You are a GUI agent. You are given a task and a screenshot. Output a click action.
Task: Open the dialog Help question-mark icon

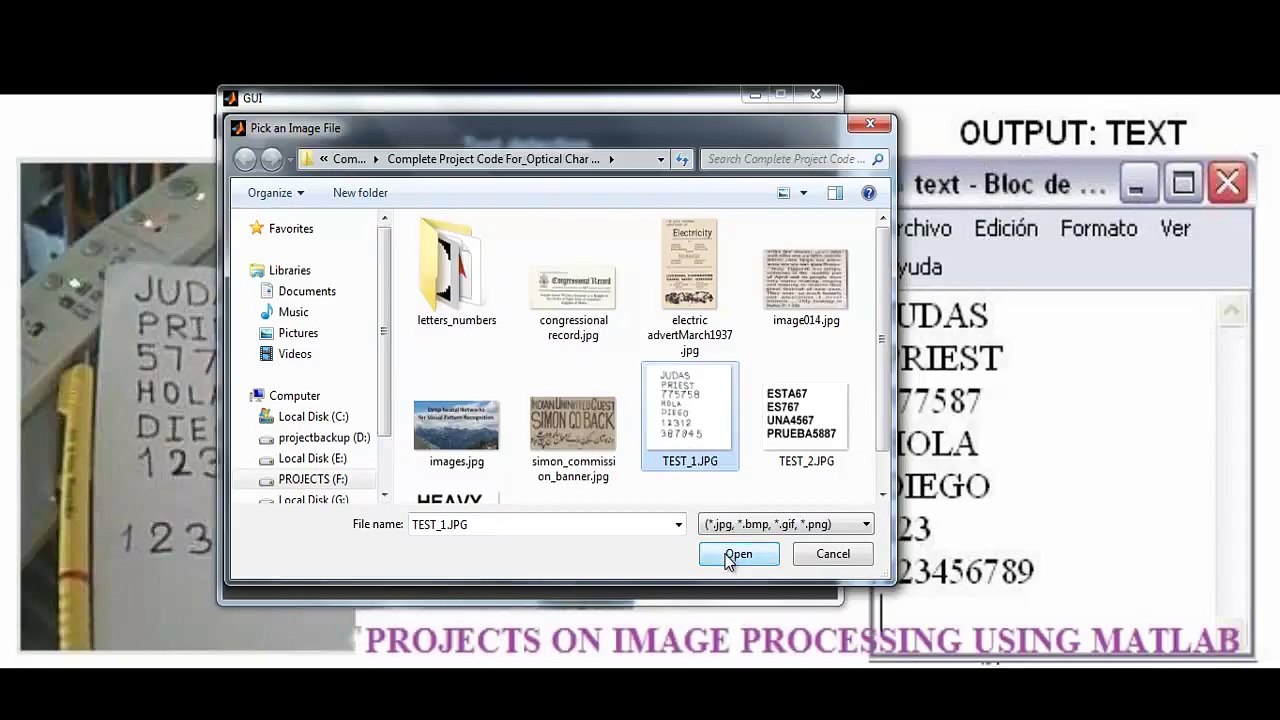pos(869,193)
